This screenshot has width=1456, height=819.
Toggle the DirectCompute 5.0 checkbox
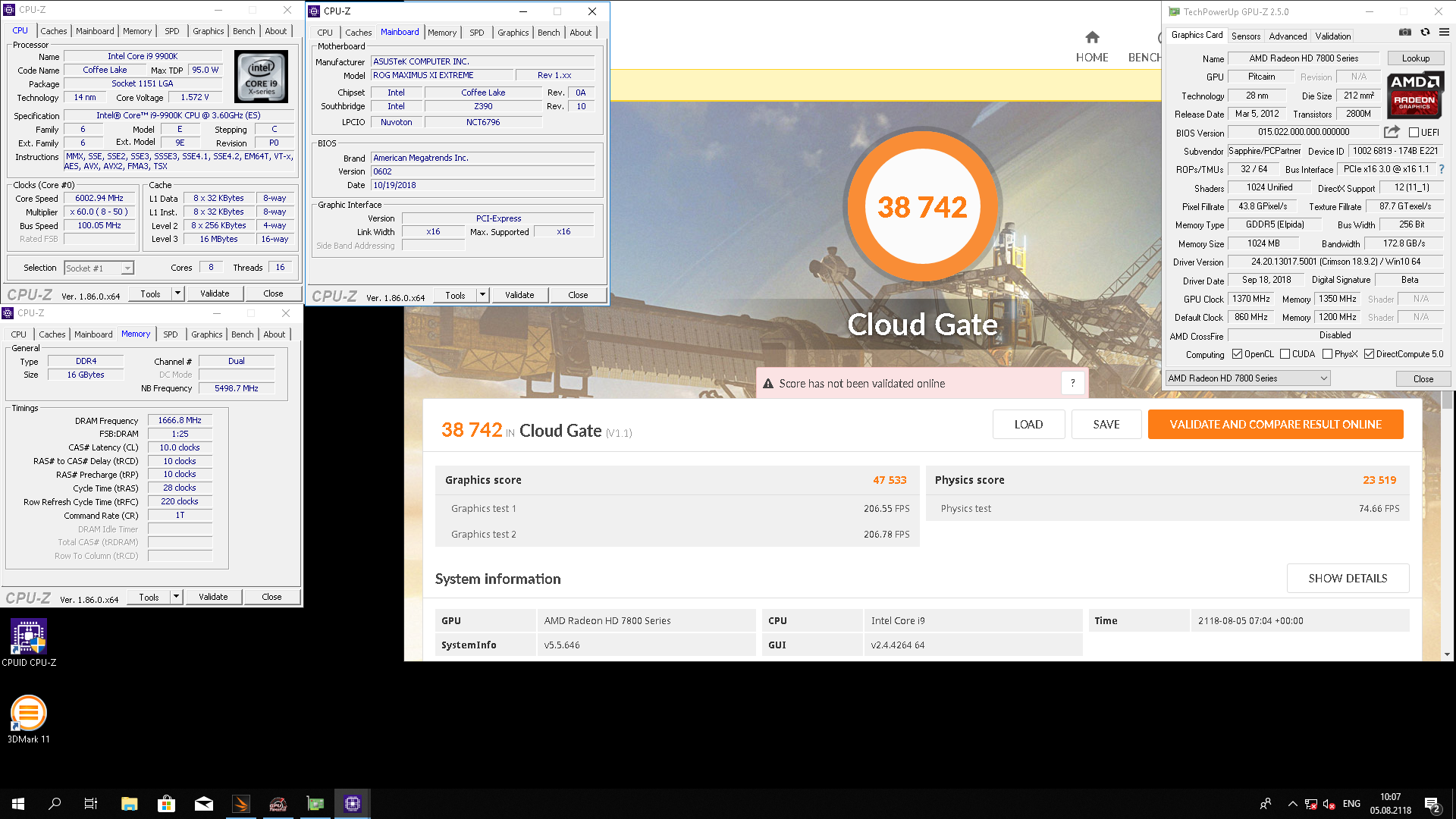point(1369,354)
